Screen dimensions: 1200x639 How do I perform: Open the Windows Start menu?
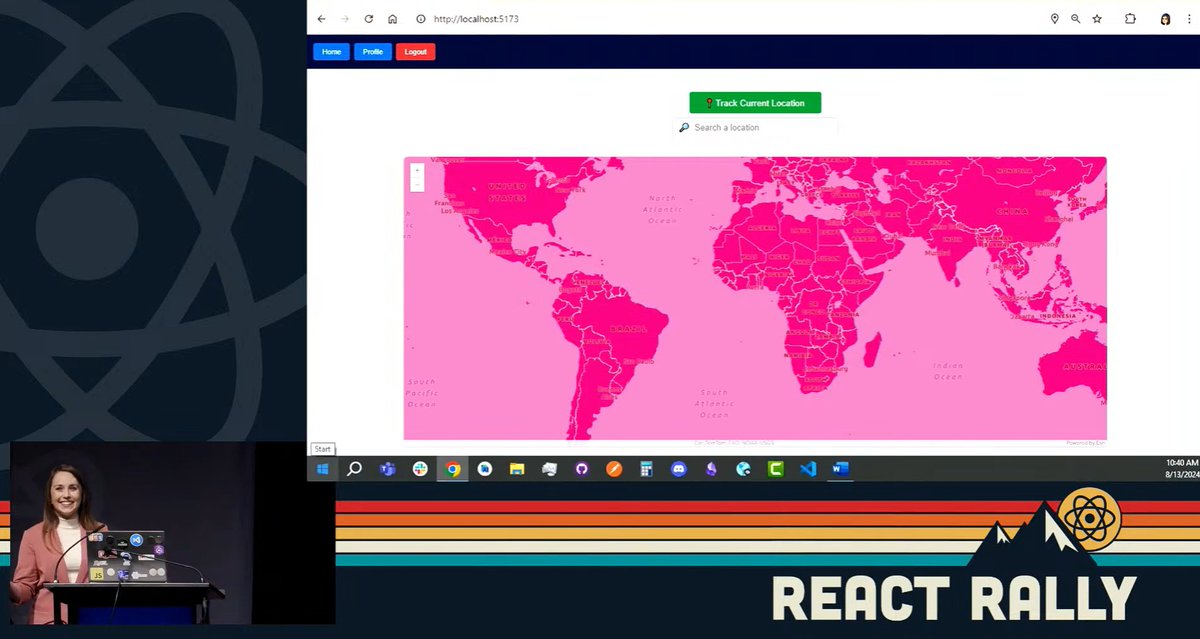click(x=323, y=469)
